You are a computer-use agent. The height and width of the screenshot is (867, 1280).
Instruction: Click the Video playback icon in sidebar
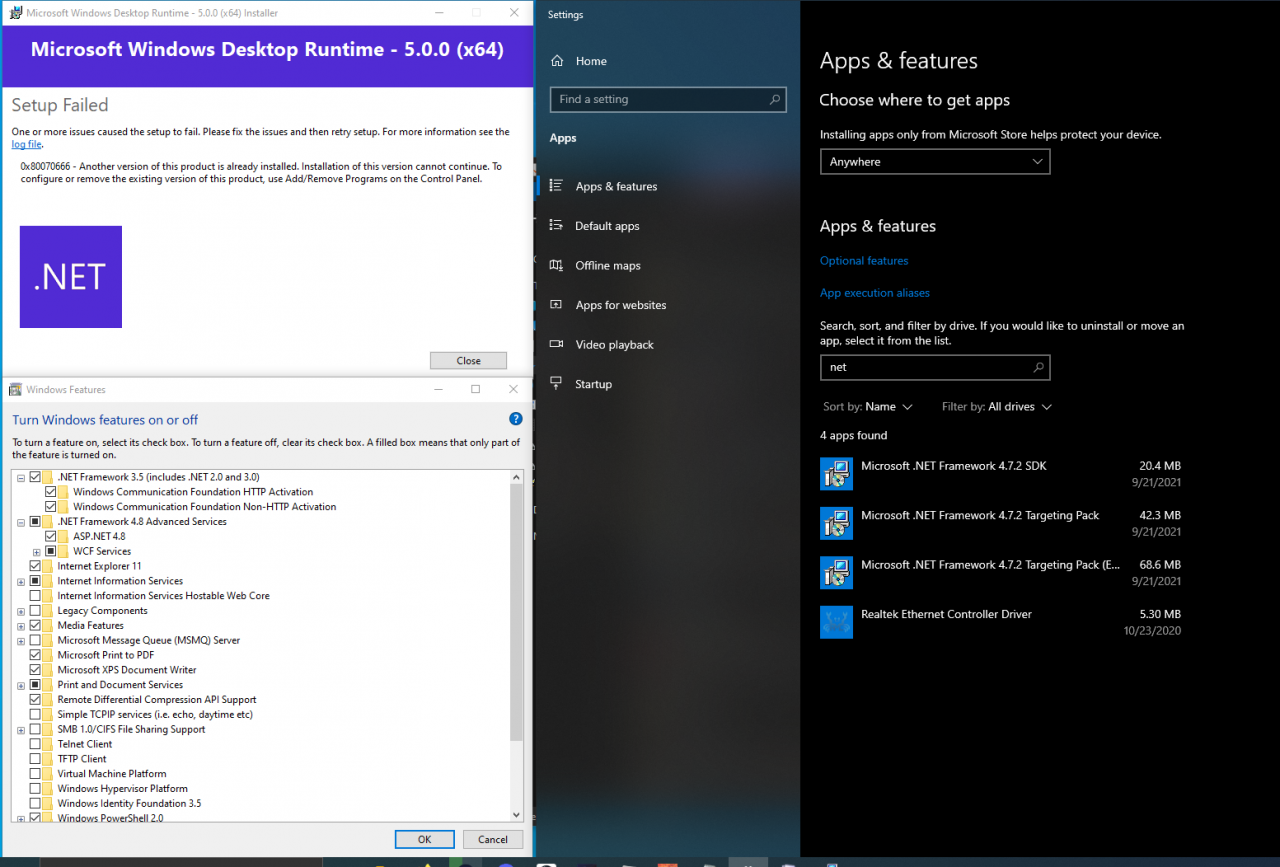pyautogui.click(x=557, y=344)
